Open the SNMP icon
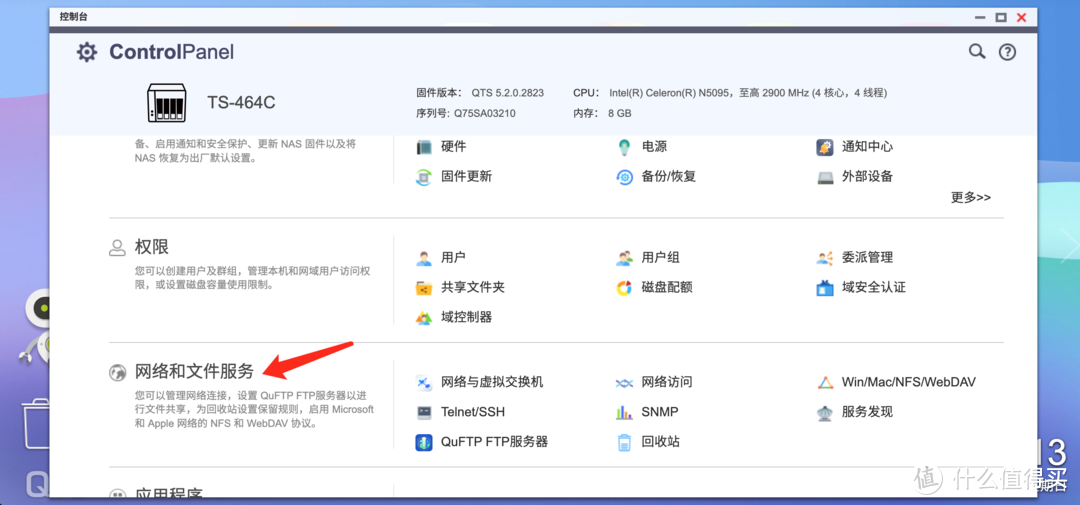The image size is (1080, 505). pyautogui.click(x=624, y=413)
